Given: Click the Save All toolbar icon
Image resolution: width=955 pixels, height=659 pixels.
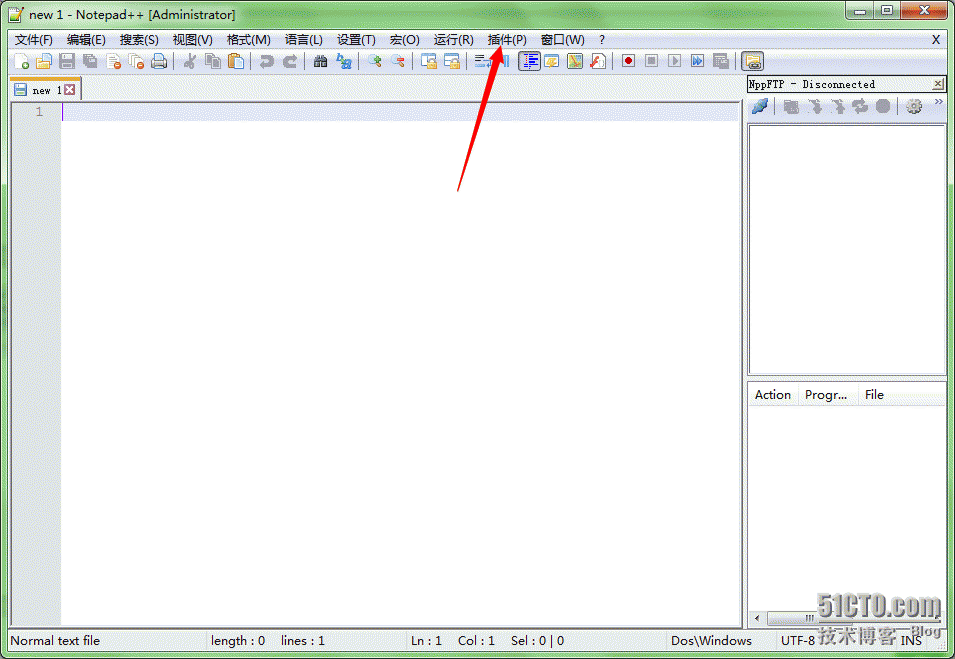Looking at the screenshot, I should (90, 62).
